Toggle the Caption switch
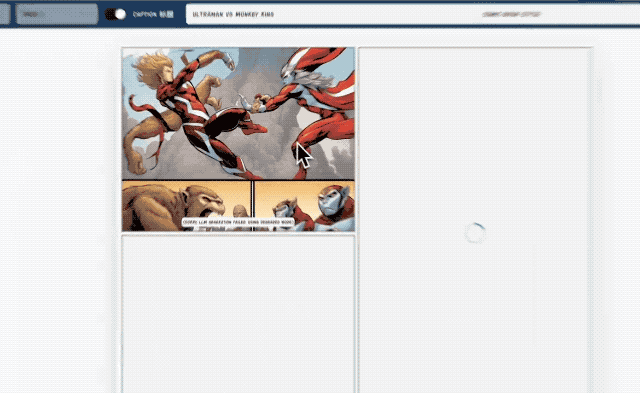Image resolution: width=640 pixels, height=393 pixels. [116, 14]
